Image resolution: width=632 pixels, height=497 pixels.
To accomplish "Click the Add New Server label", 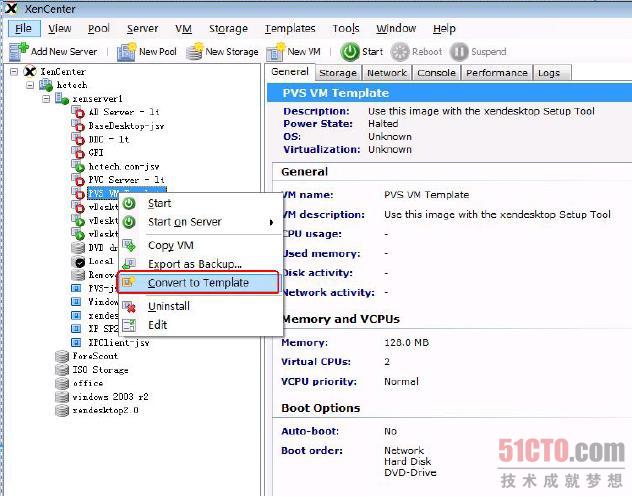I will 64,52.
